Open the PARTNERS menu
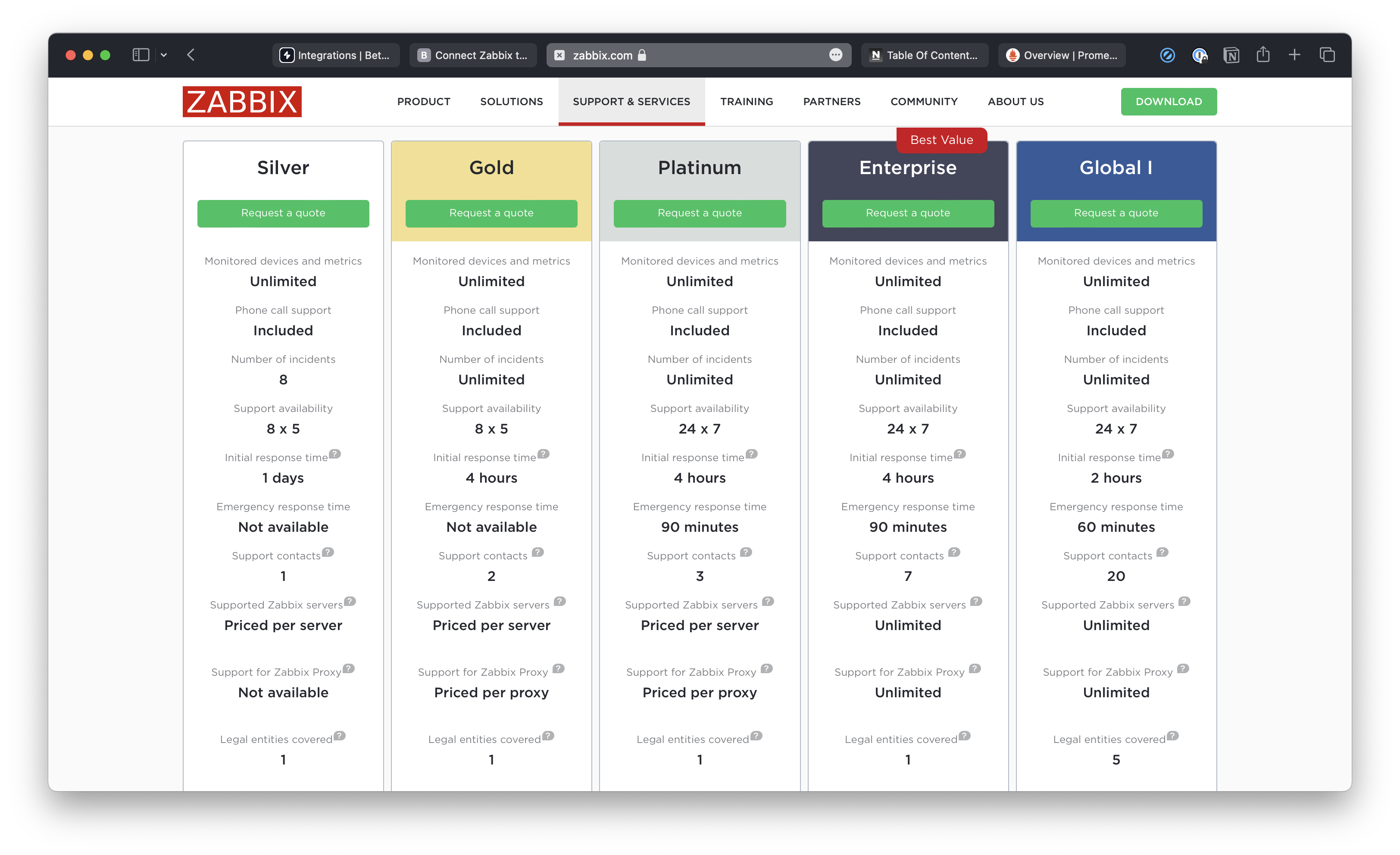Image resolution: width=1400 pixels, height=855 pixels. point(832,102)
